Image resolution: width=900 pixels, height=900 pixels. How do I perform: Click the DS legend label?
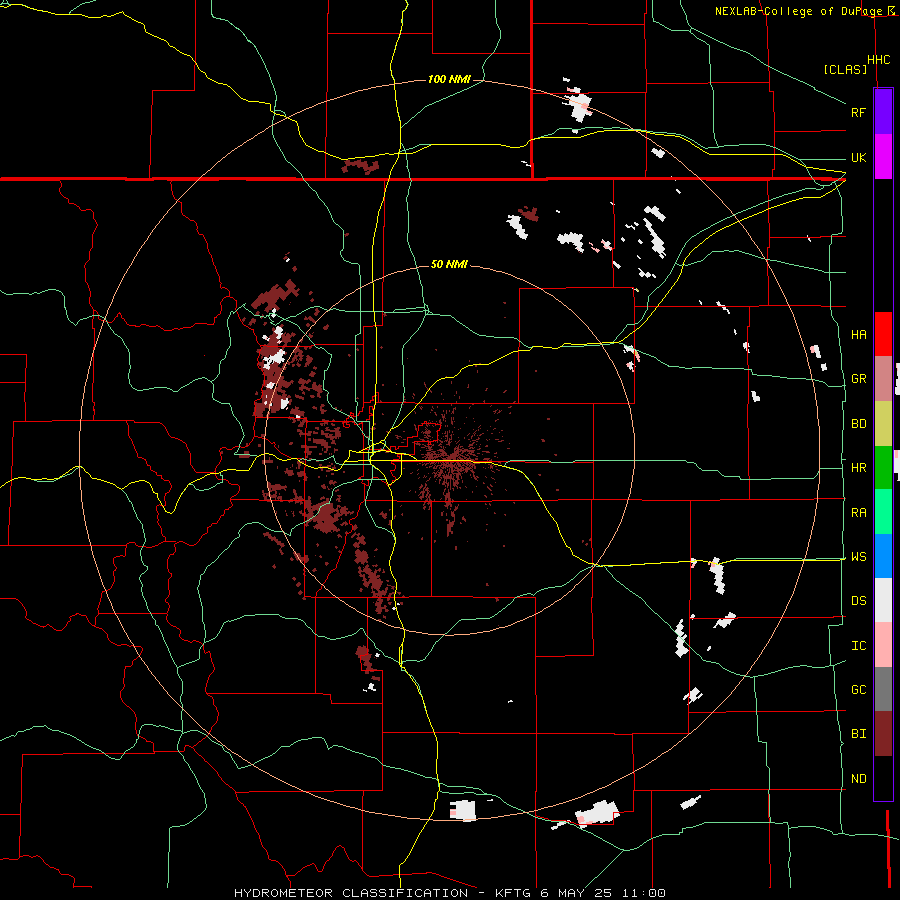tap(858, 601)
